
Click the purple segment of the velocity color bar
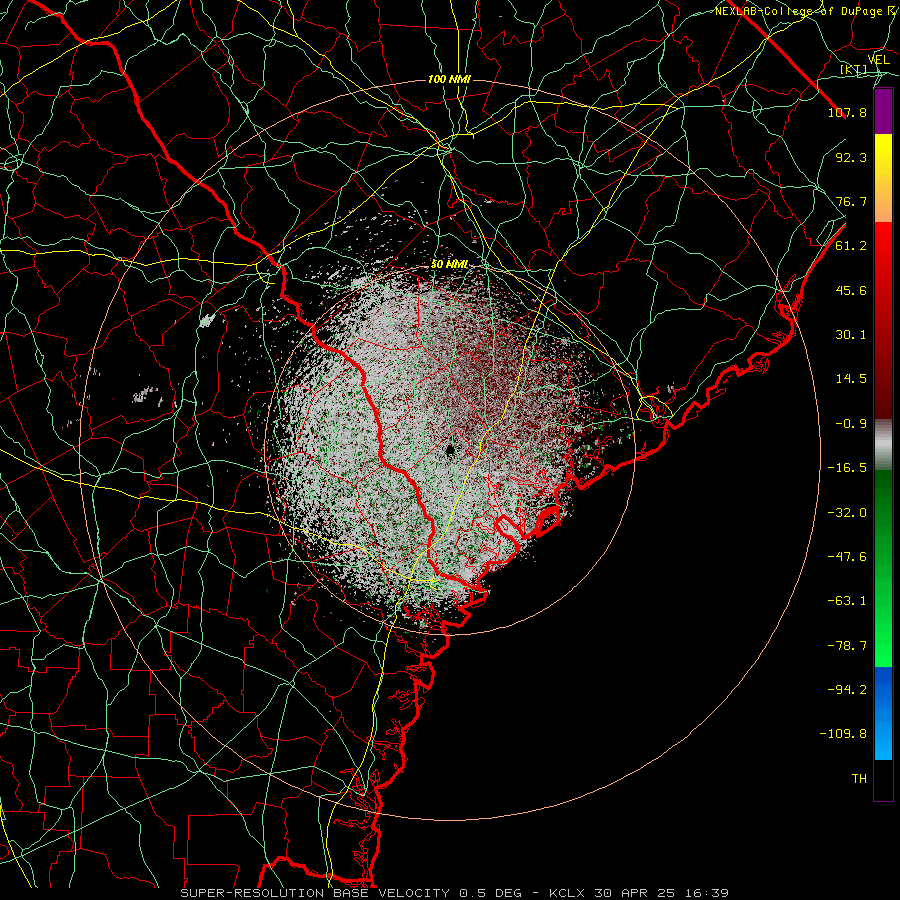(883, 111)
